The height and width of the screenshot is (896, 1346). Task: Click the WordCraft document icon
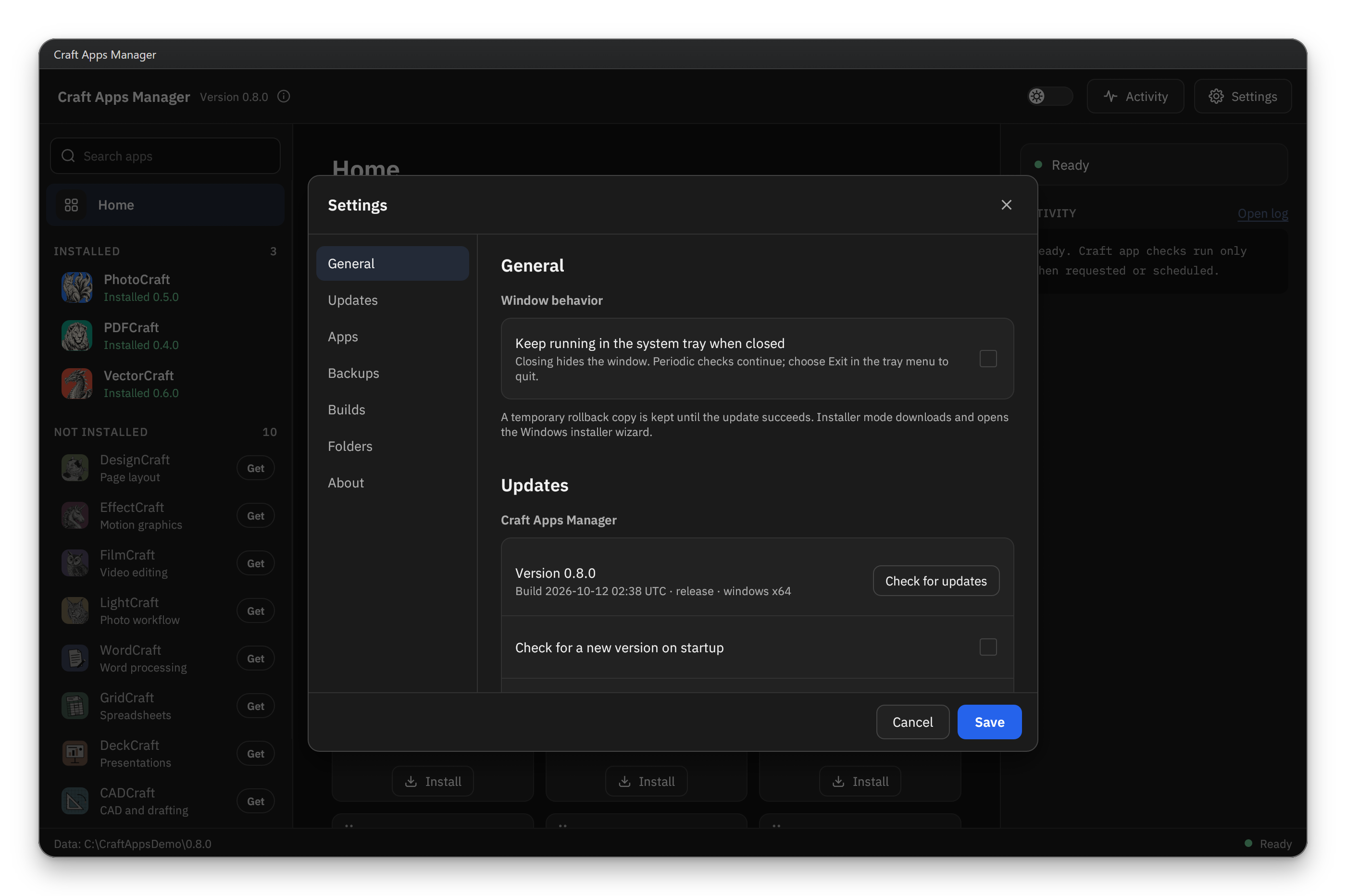pyautogui.click(x=75, y=658)
